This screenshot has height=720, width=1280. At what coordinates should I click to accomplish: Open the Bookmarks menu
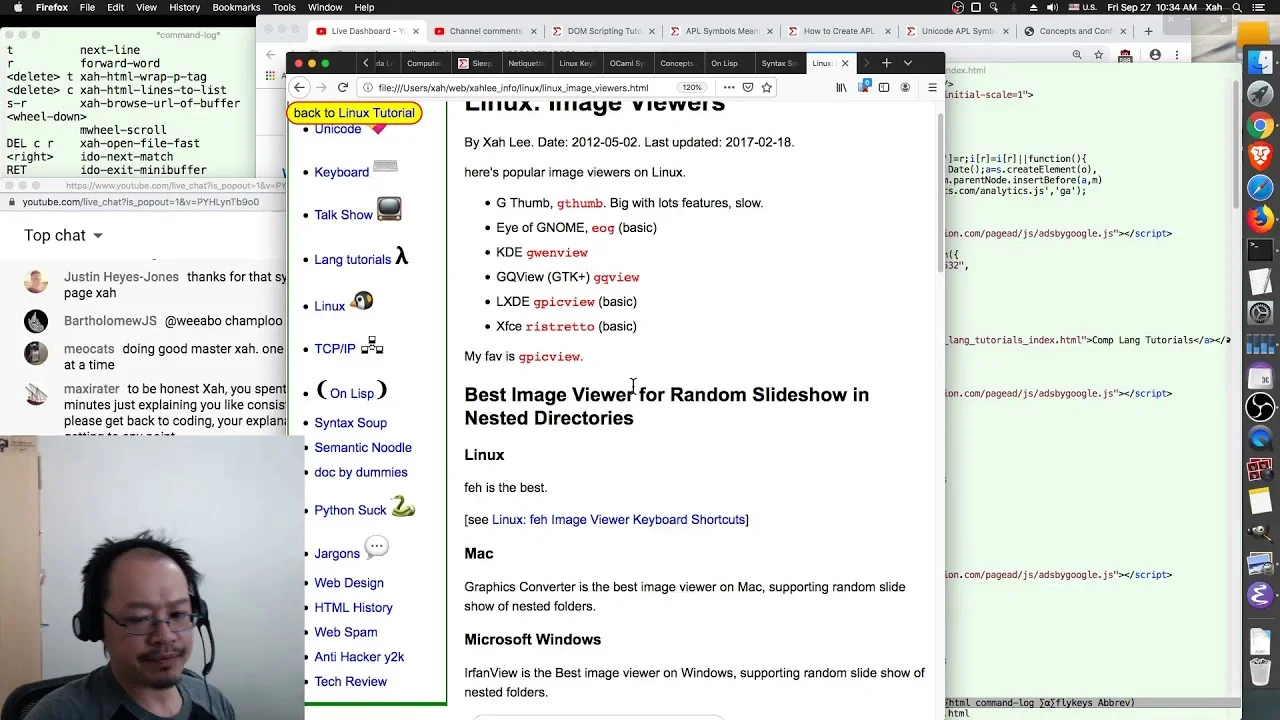click(x=236, y=7)
